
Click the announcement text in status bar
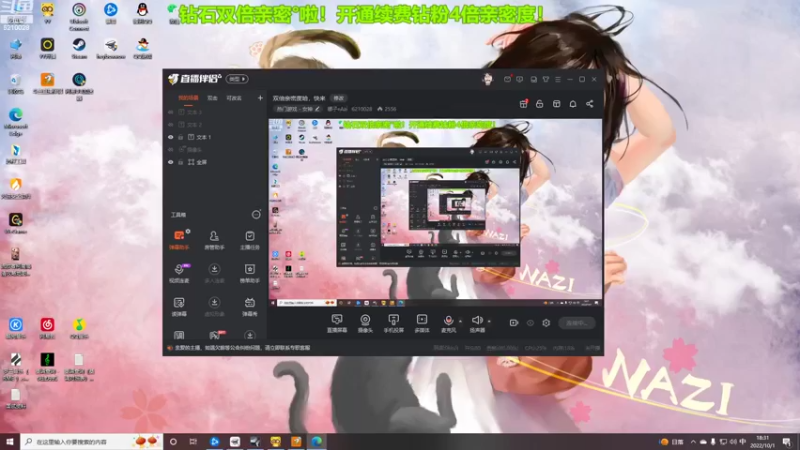point(242,348)
